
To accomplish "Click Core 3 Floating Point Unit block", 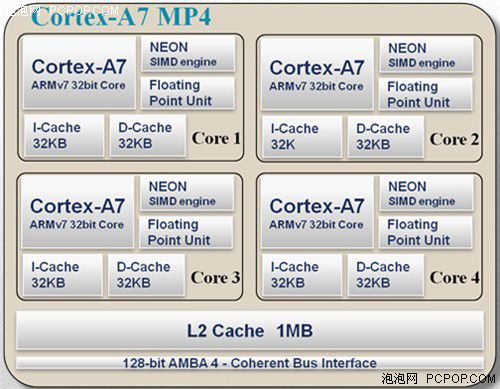I will pyautogui.click(x=186, y=232).
